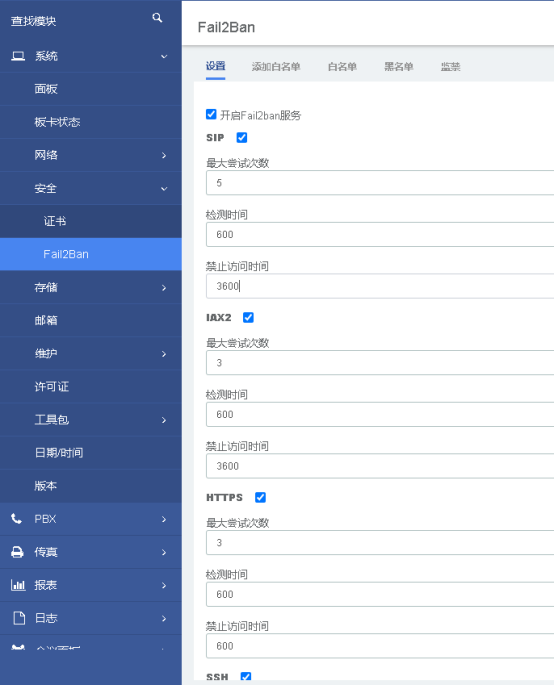Open the 白名单 tab
554x686 pixels.
click(x=342, y=66)
